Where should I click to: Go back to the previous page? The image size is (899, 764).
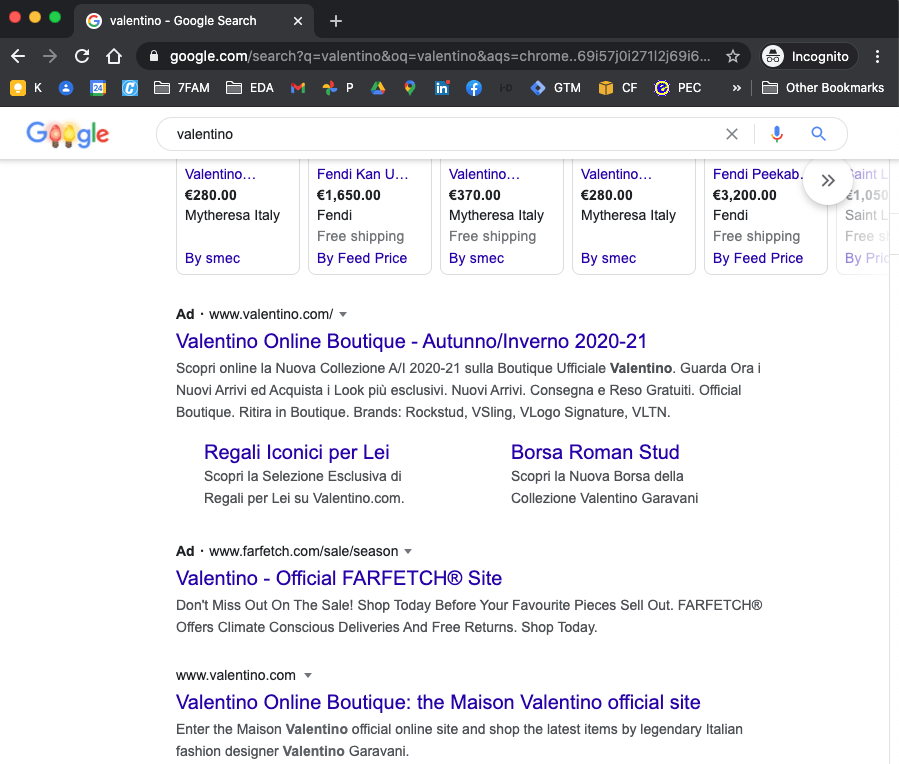pyautogui.click(x=18, y=56)
